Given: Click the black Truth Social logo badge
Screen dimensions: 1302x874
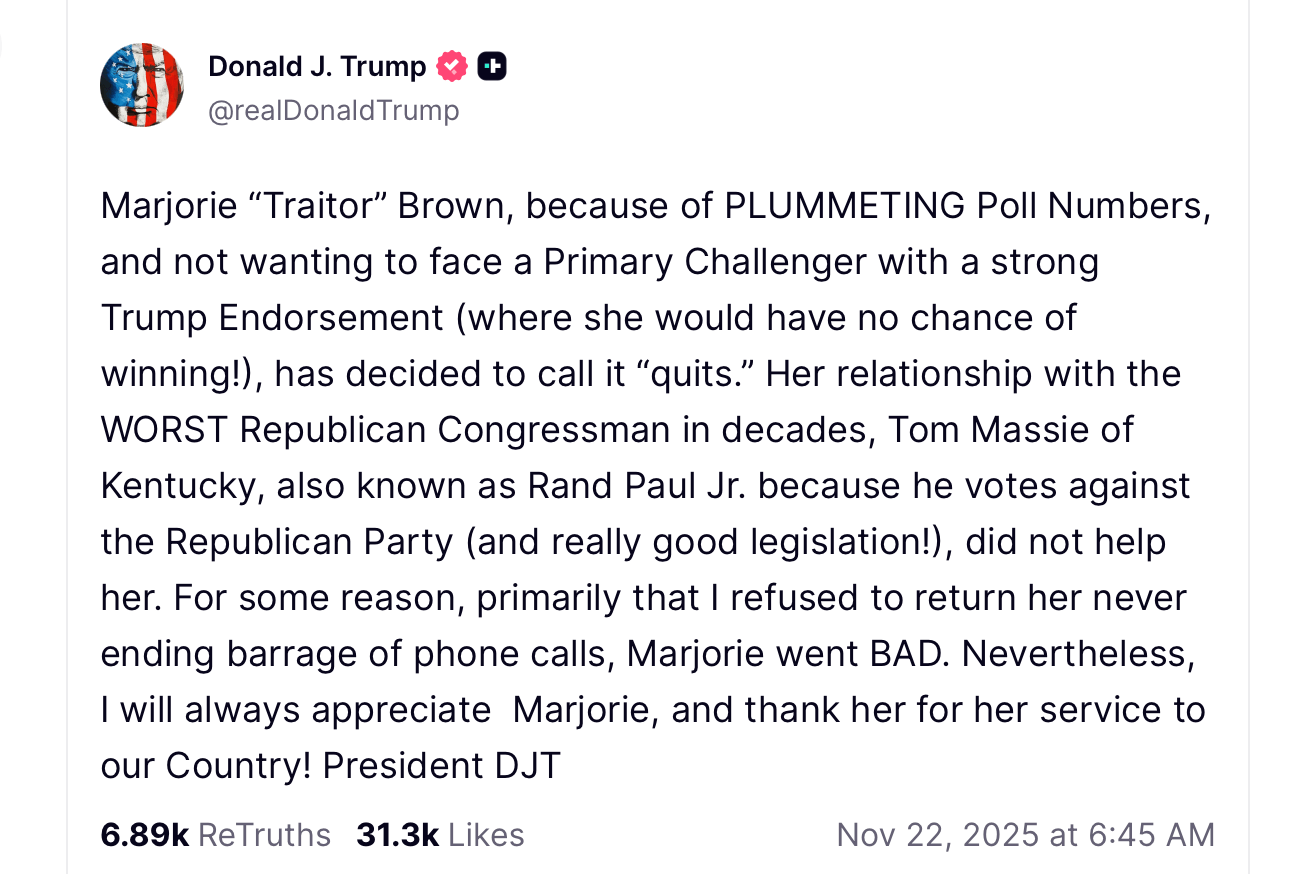Looking at the screenshot, I should (491, 66).
